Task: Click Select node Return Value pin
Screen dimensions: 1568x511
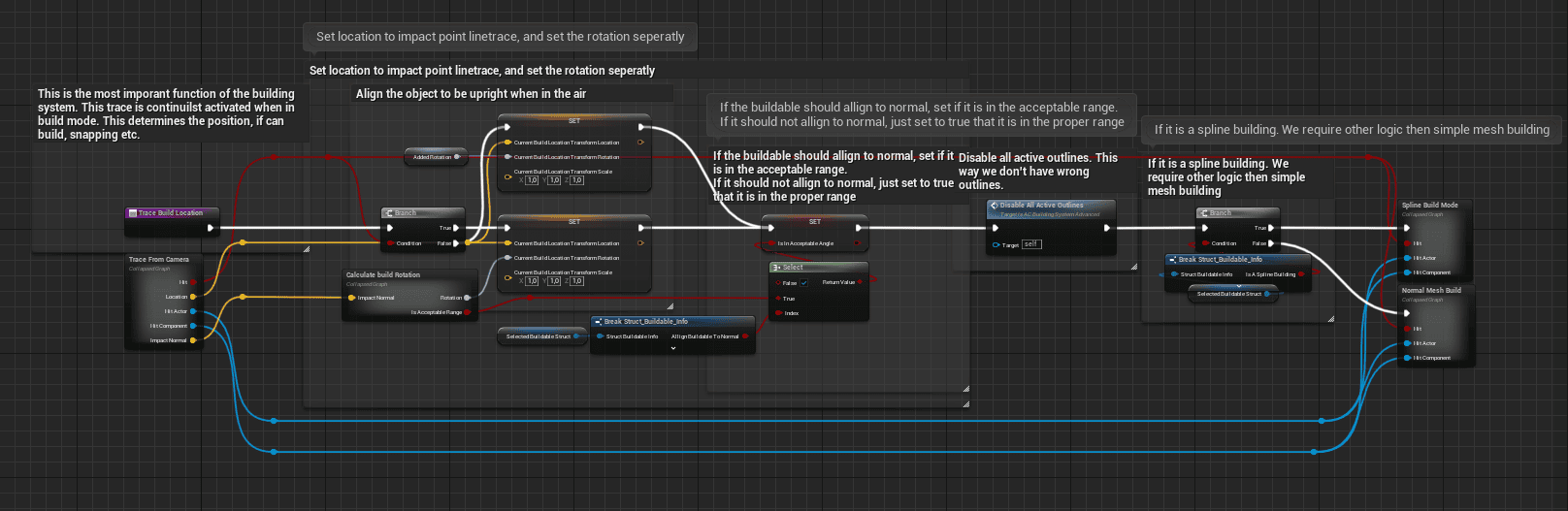Action: pos(860,282)
